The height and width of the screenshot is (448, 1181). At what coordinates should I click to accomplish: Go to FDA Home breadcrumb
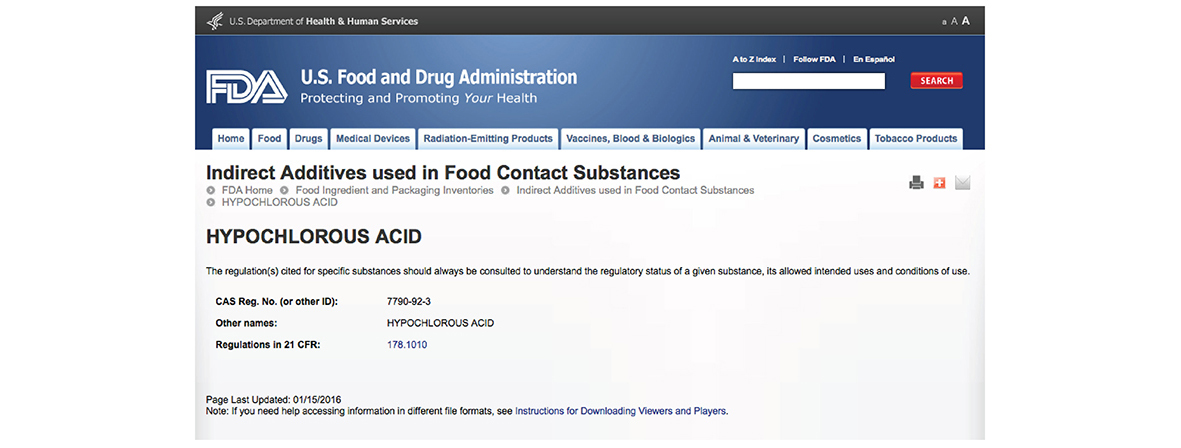[246, 190]
